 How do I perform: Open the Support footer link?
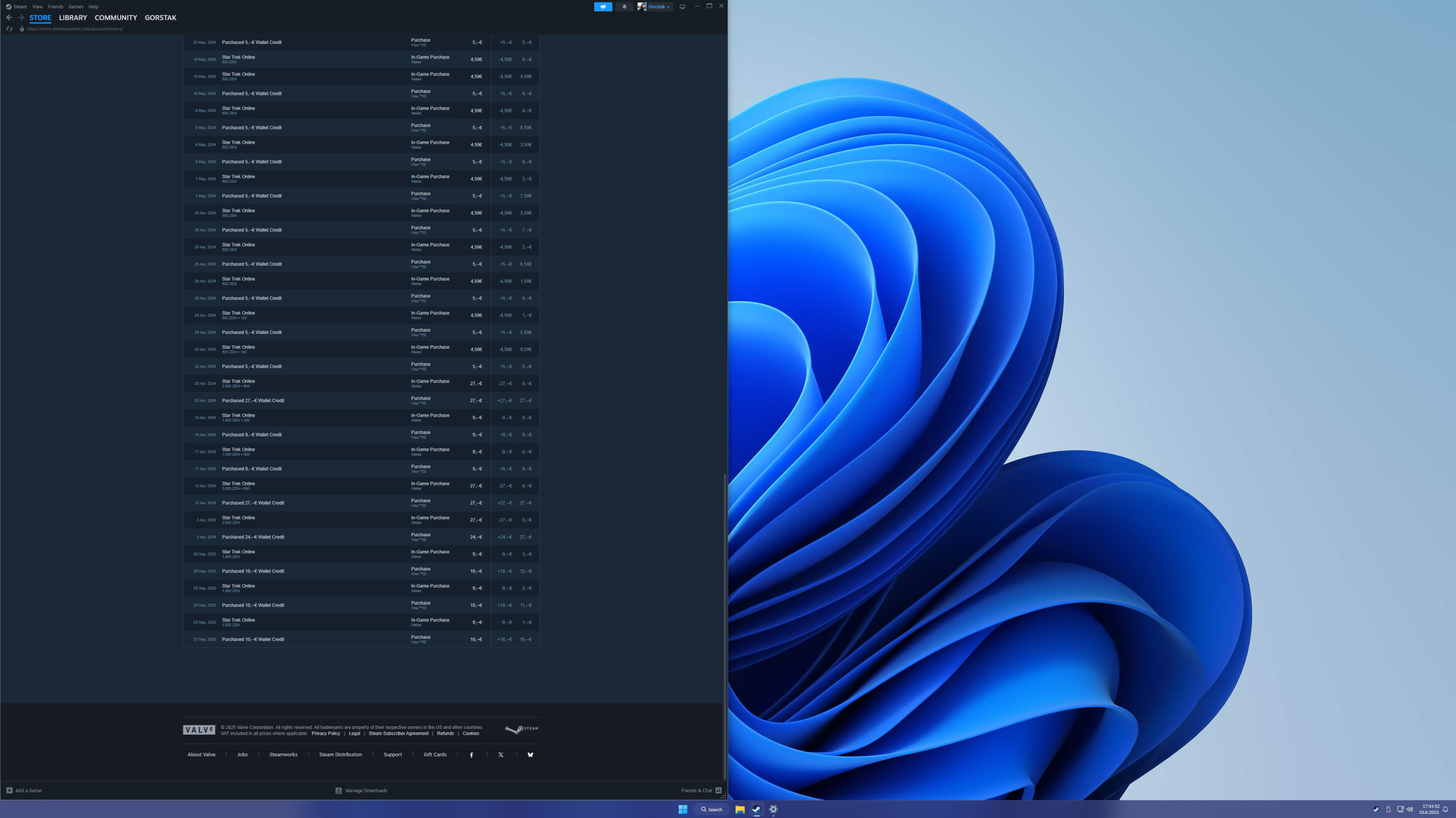(393, 755)
